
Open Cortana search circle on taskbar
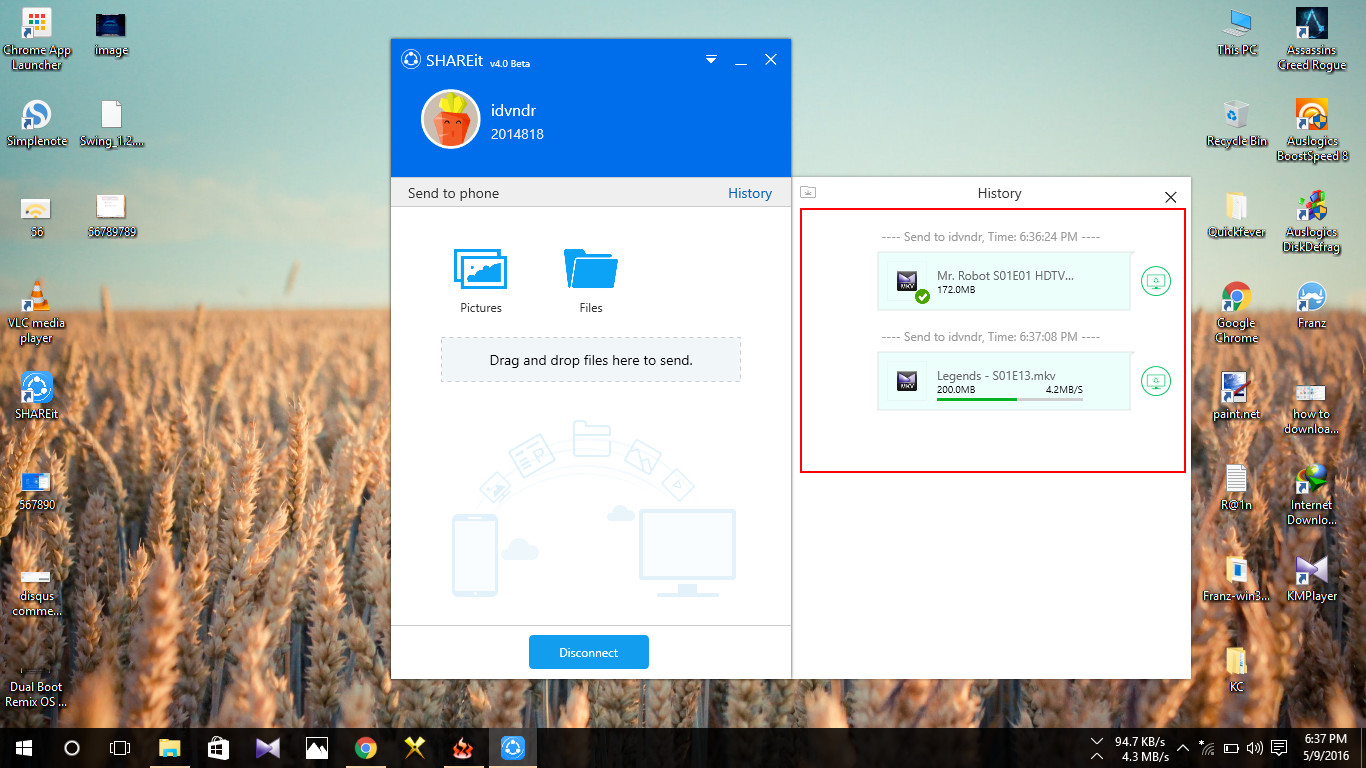point(72,748)
